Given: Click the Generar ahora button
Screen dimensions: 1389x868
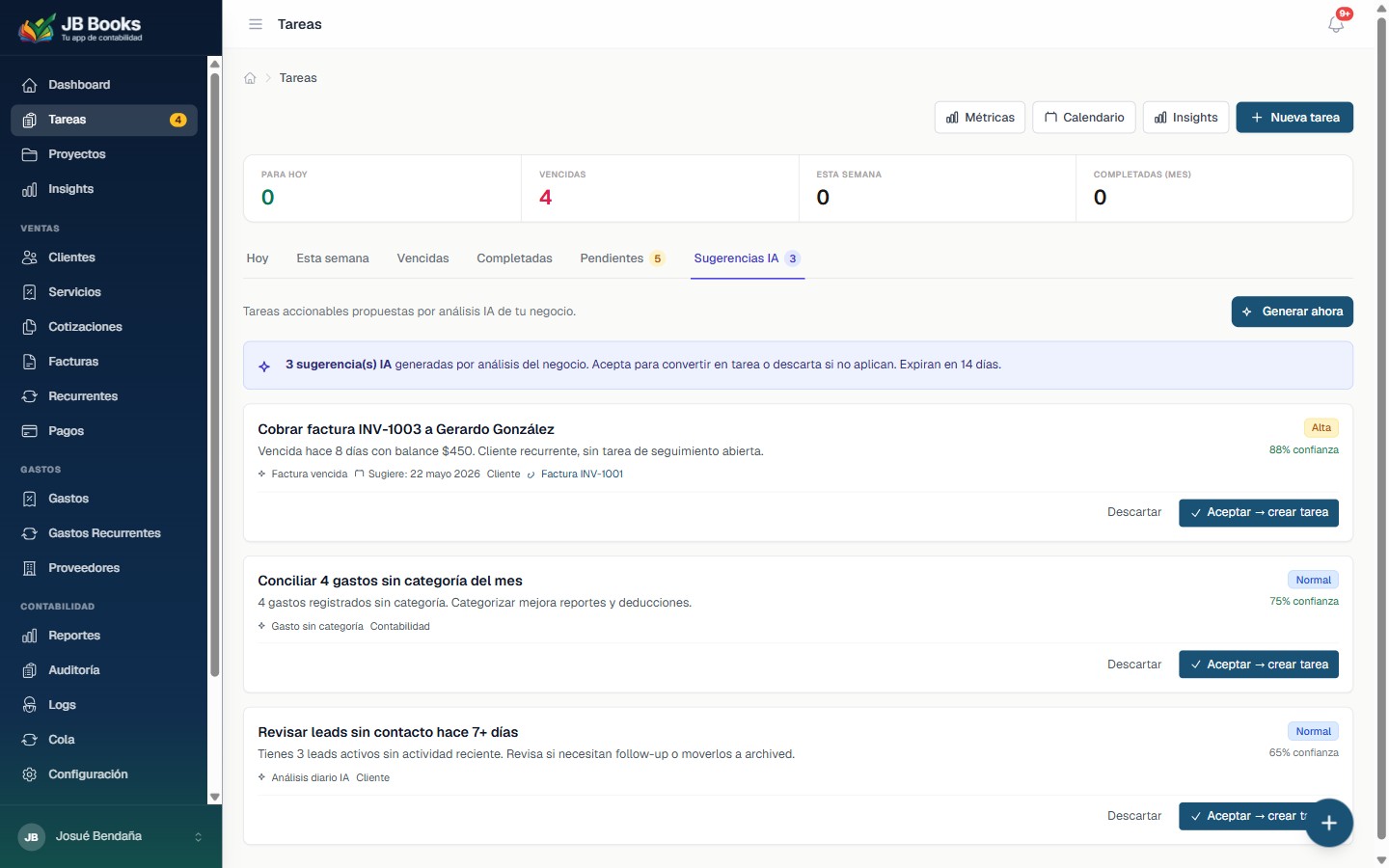Looking at the screenshot, I should pyautogui.click(x=1293, y=312).
